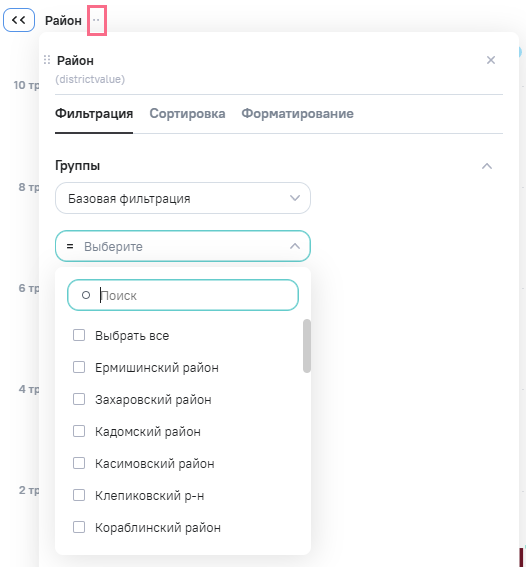This screenshot has width=526, height=567.
Task: Collapse the Выберите value dropdown
Action: point(295,246)
